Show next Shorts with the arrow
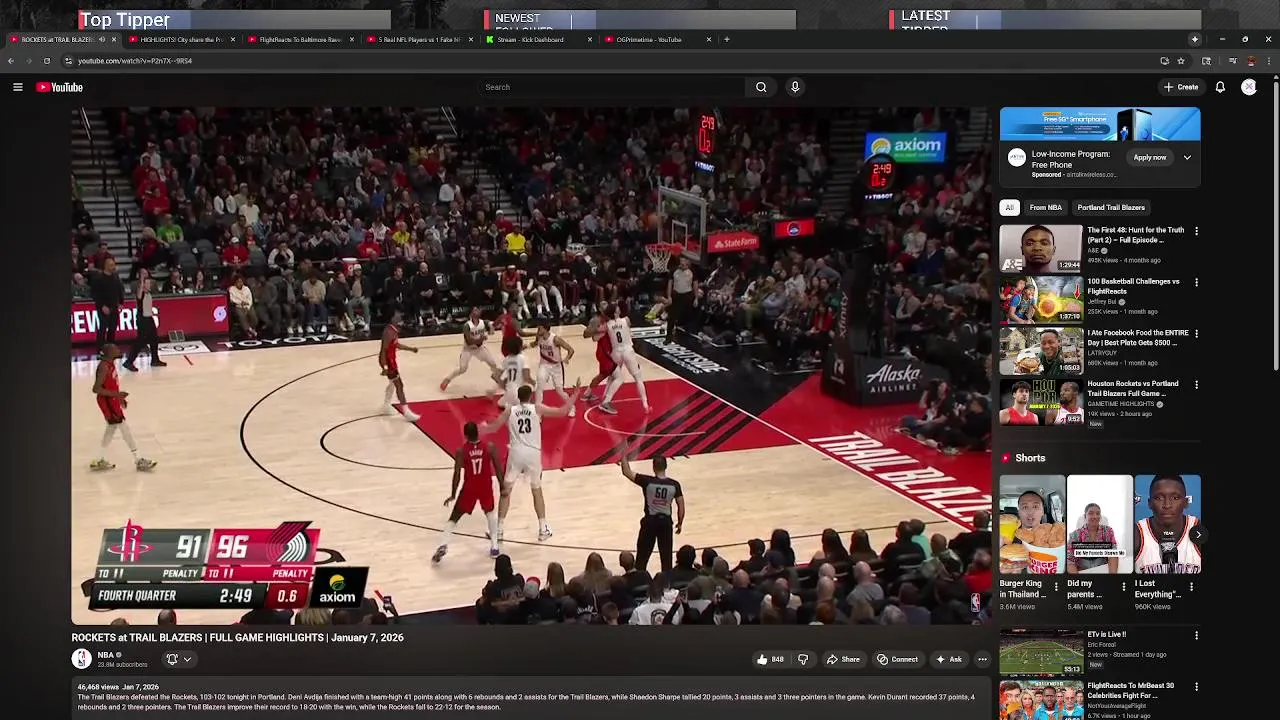1280x720 pixels. click(1198, 535)
